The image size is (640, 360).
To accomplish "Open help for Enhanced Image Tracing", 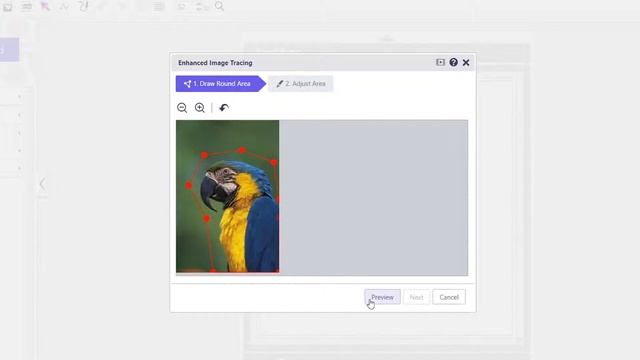I will pyautogui.click(x=453, y=62).
